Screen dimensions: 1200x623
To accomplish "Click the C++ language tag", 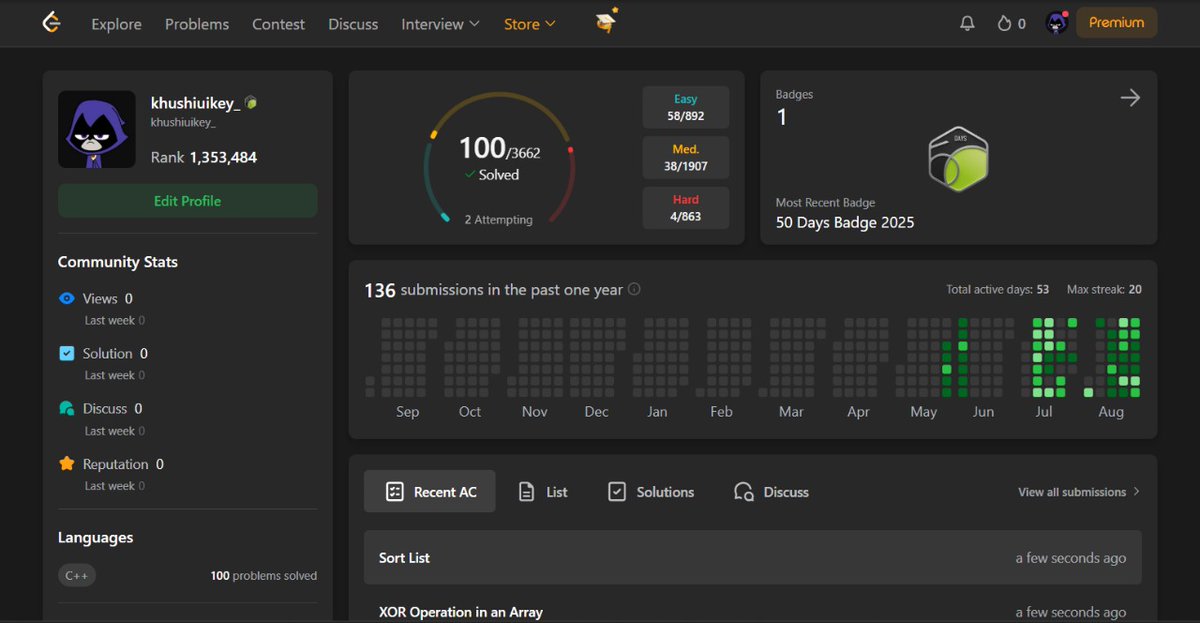I will [77, 575].
